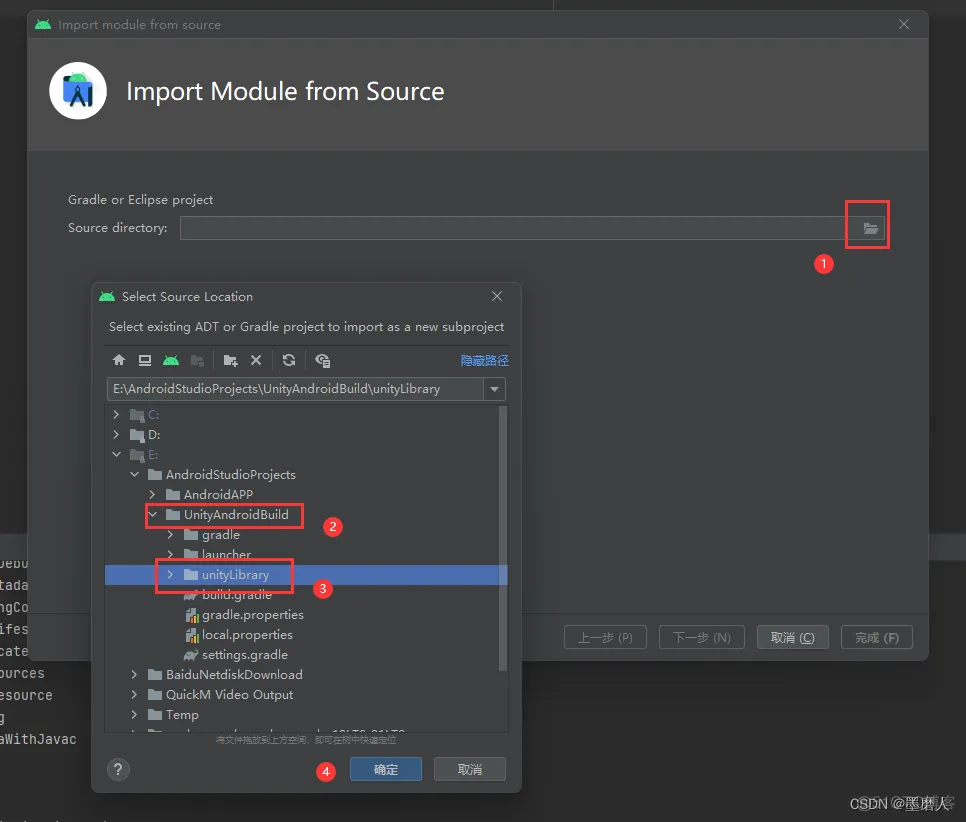Screen dimensions: 966x822
Task: Click the 下一步 (N) next button
Action: click(x=702, y=637)
